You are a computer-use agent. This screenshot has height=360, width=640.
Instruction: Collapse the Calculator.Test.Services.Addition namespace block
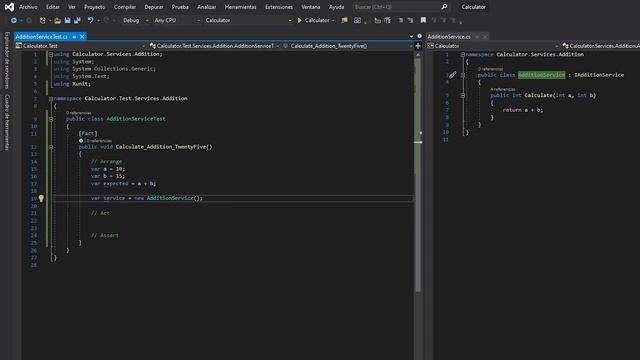[x=51, y=99]
